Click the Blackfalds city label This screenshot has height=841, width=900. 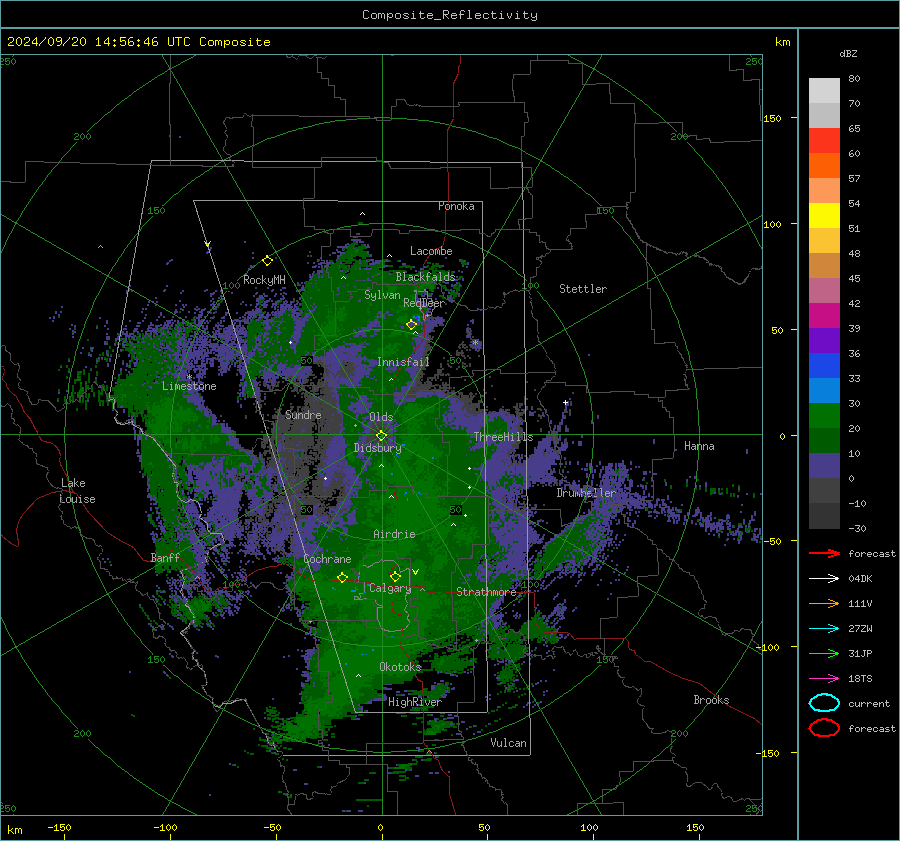coord(425,277)
